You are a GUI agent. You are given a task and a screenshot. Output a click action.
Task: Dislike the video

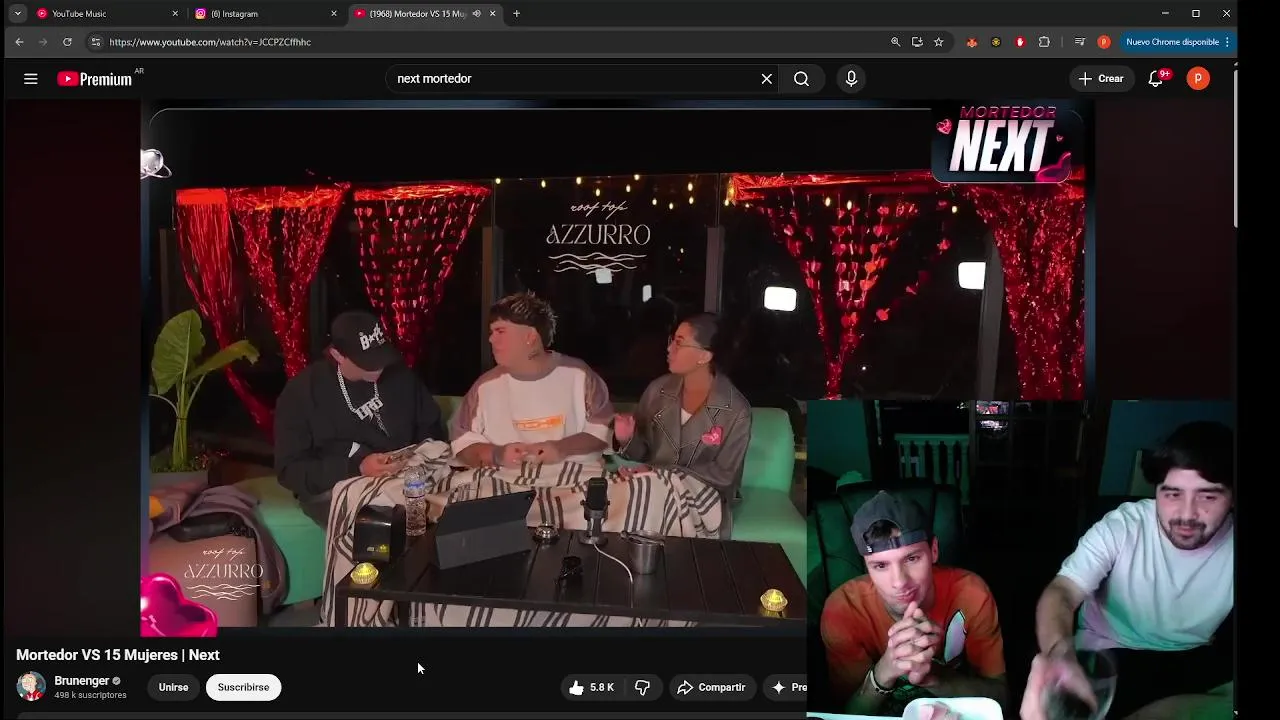(x=643, y=687)
